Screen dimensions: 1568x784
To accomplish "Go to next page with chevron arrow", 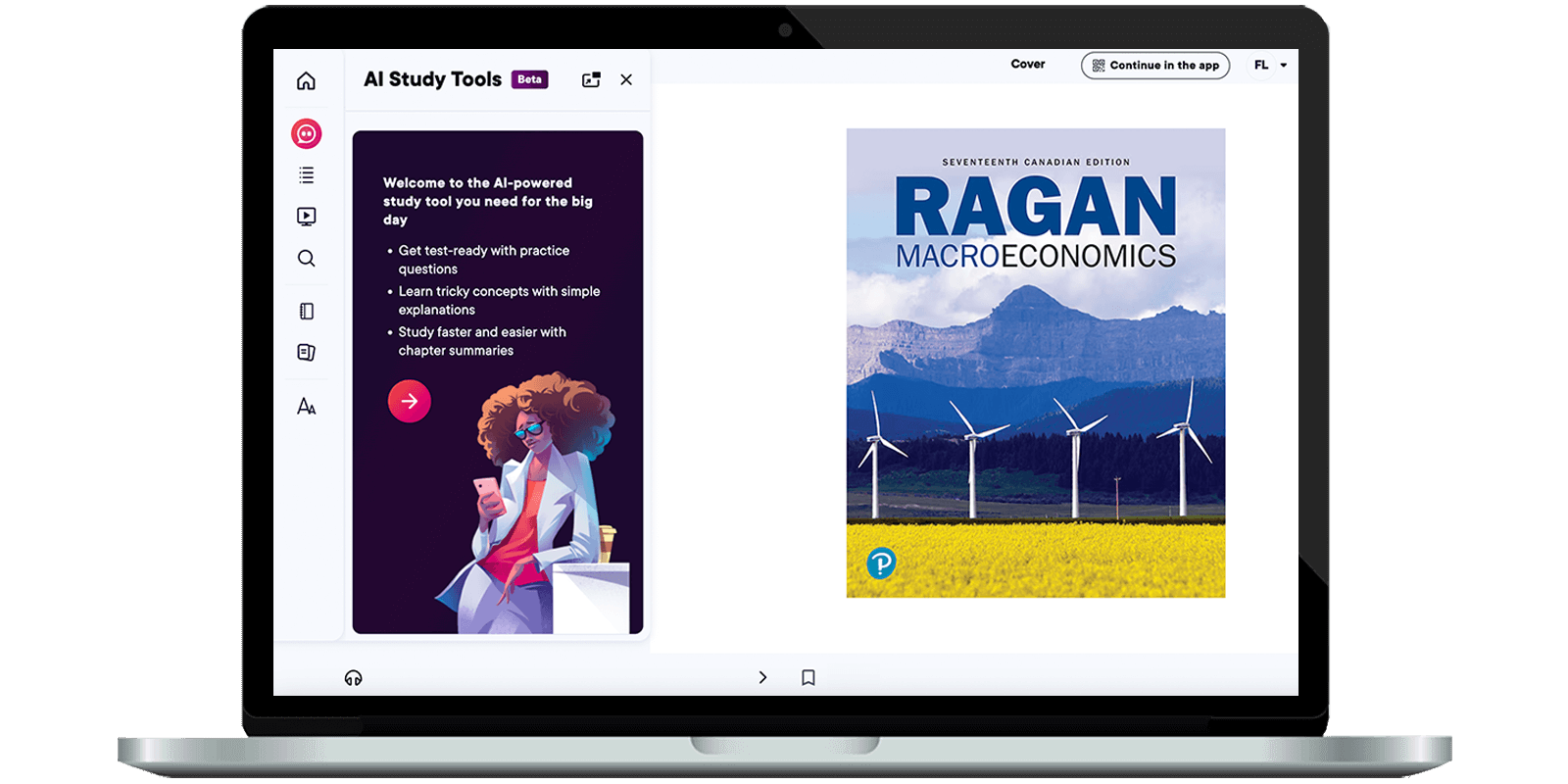I will pyautogui.click(x=762, y=677).
